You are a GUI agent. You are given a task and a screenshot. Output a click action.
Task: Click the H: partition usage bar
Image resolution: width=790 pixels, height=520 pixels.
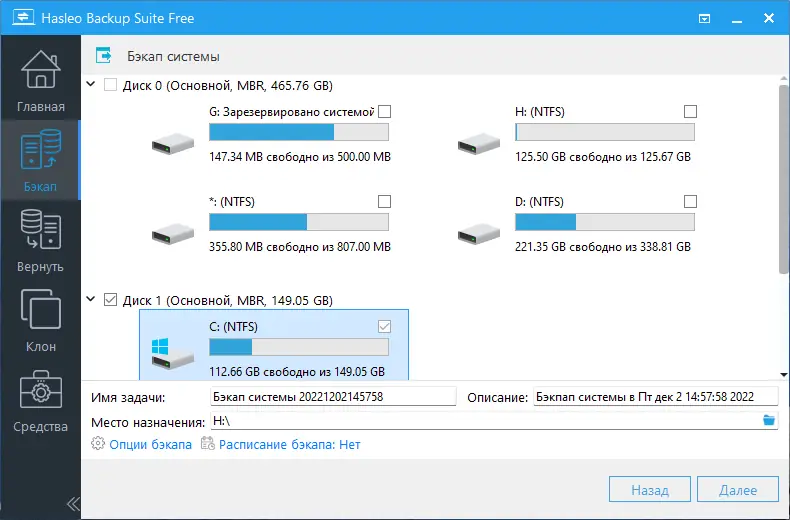[605, 132]
